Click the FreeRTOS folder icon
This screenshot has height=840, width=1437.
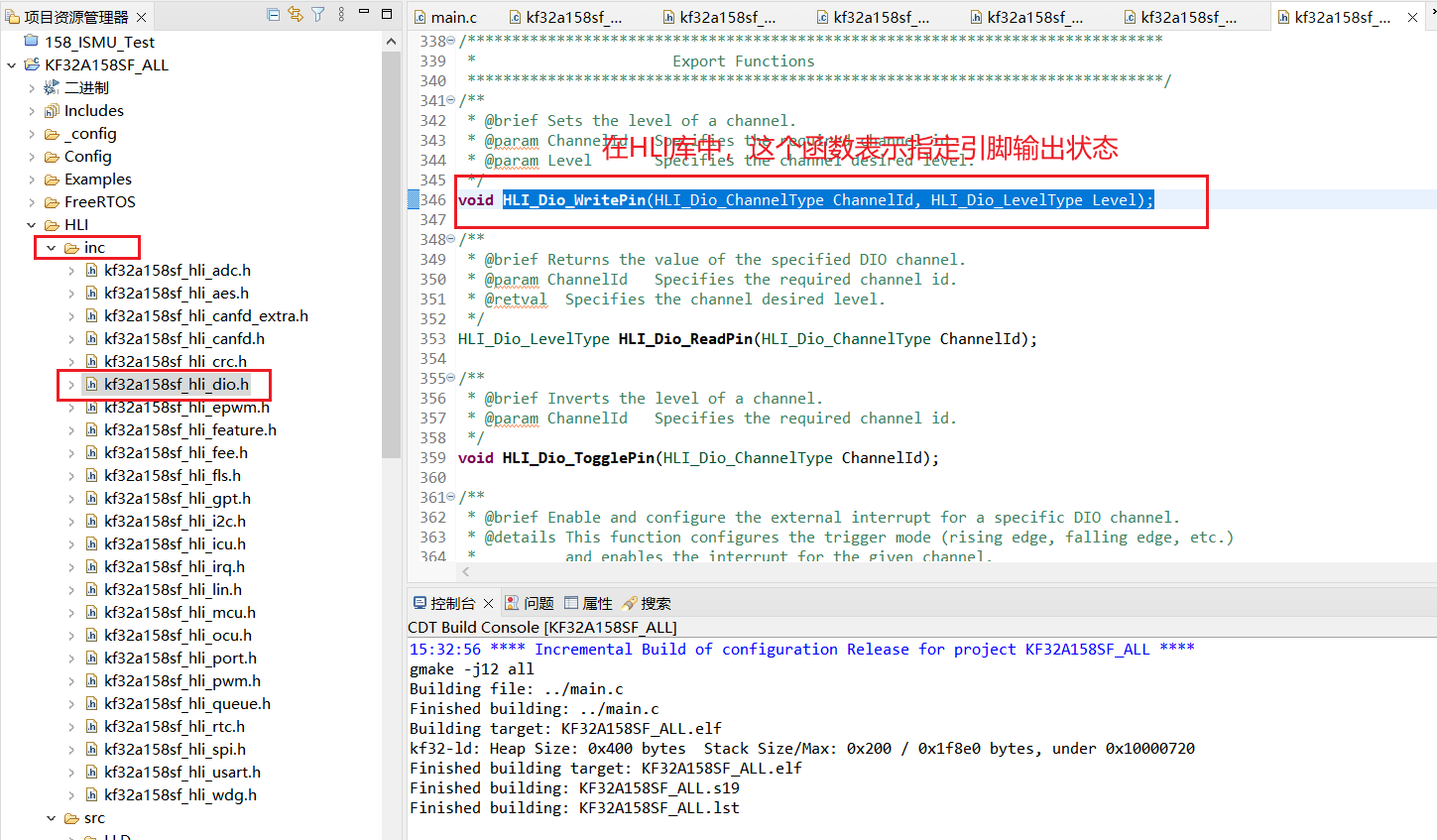pyautogui.click(x=52, y=201)
